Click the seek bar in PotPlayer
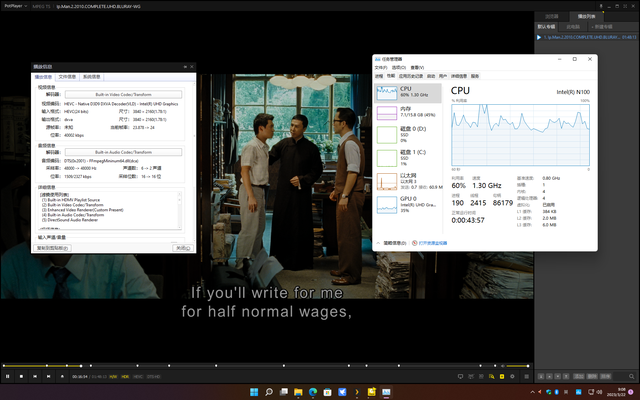The image size is (640, 400). point(249,366)
